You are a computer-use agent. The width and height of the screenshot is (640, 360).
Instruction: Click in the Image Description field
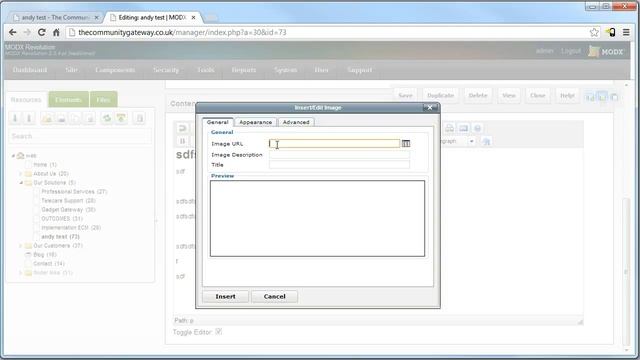point(339,155)
